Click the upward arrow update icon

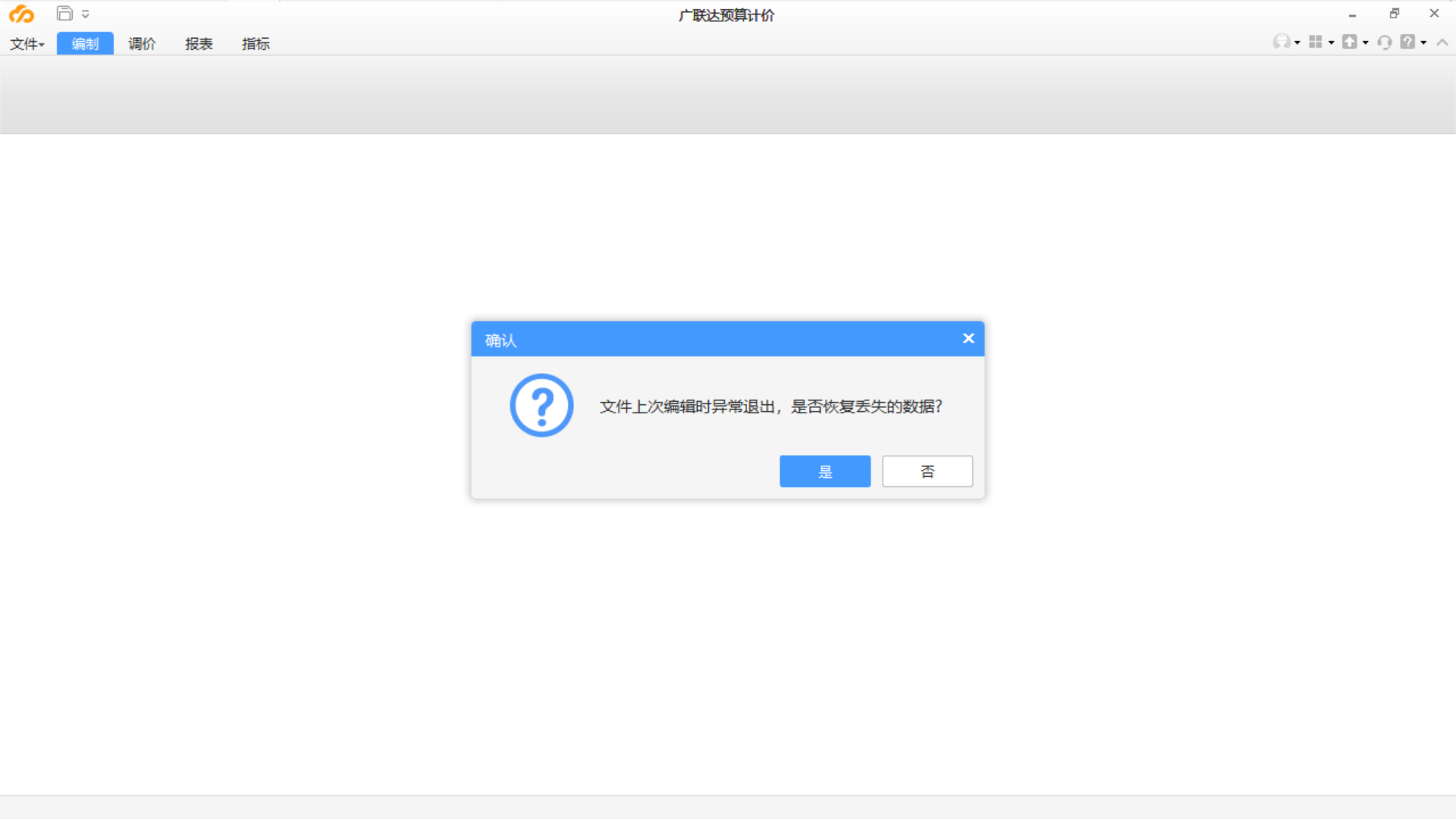1350,42
